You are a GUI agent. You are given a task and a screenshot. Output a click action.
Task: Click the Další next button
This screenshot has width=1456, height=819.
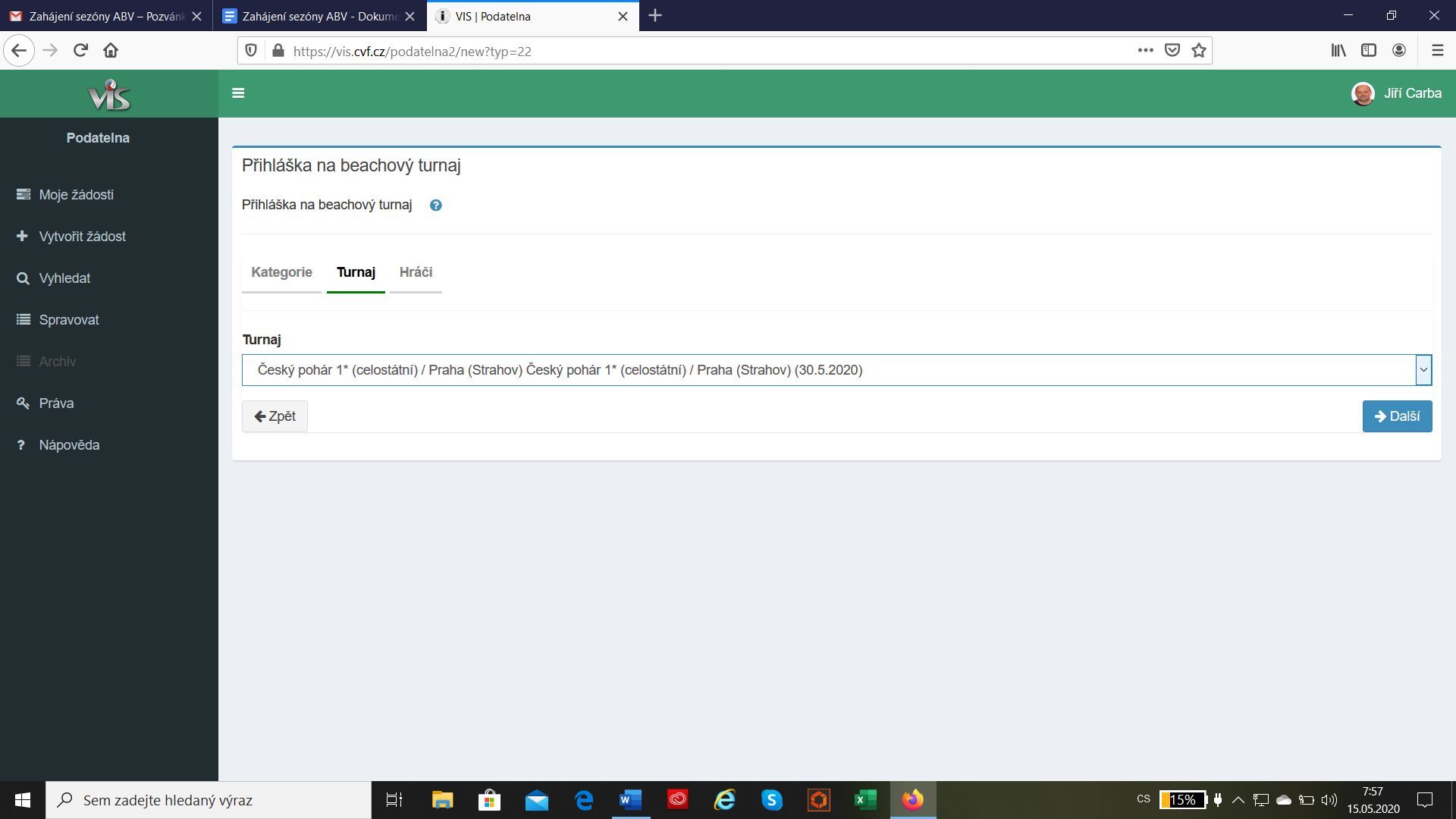coord(1397,416)
